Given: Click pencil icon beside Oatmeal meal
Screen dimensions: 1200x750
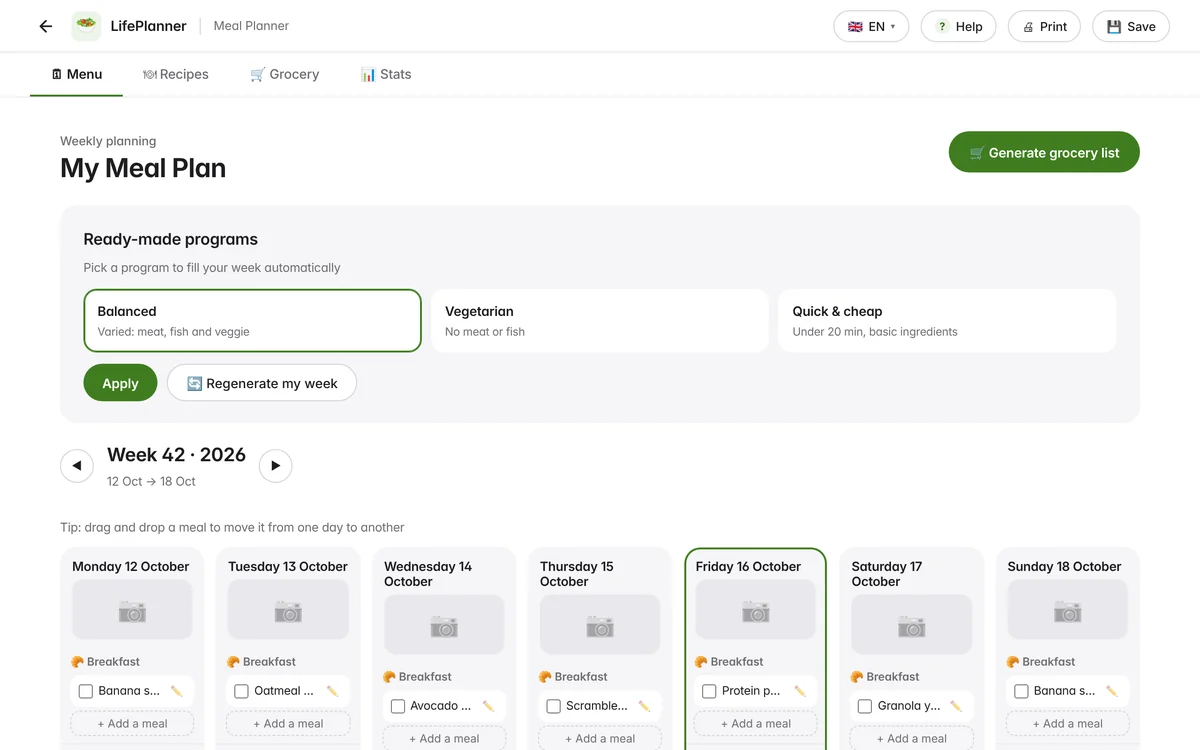Looking at the screenshot, I should coord(333,691).
